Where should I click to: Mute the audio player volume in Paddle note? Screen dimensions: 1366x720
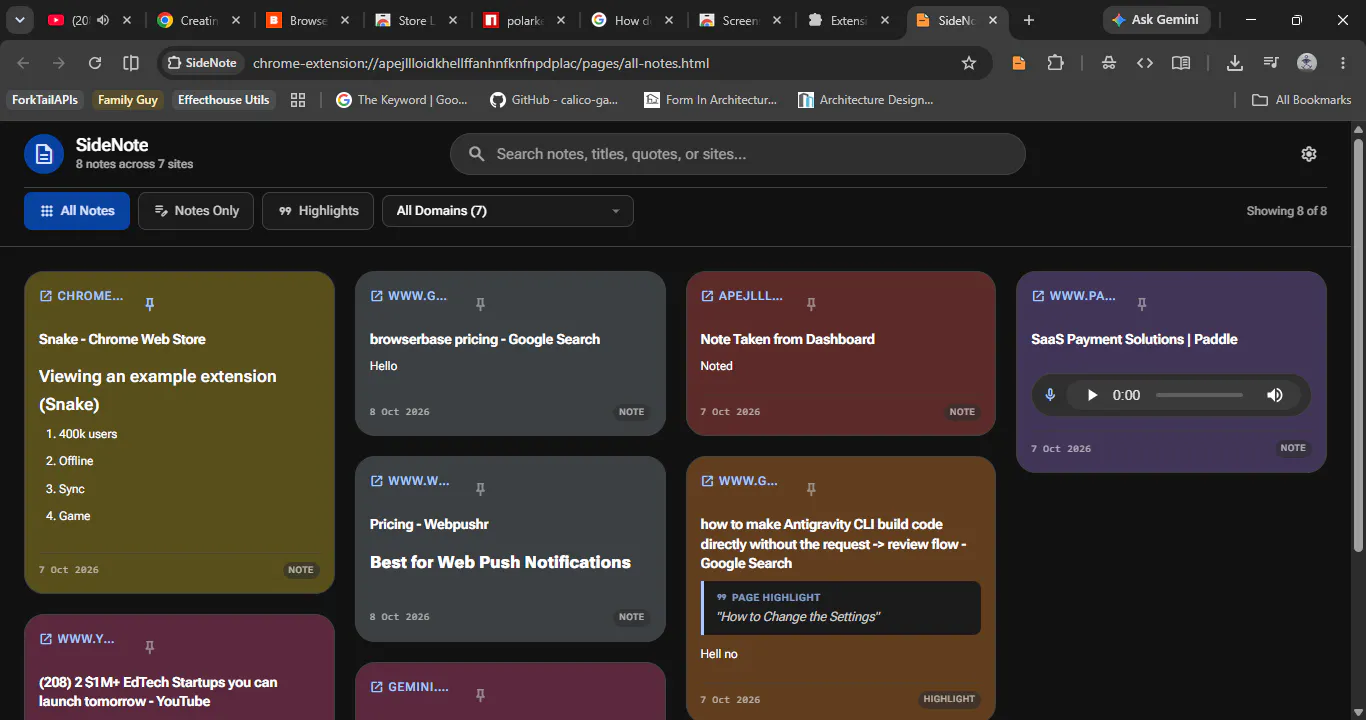point(1275,395)
